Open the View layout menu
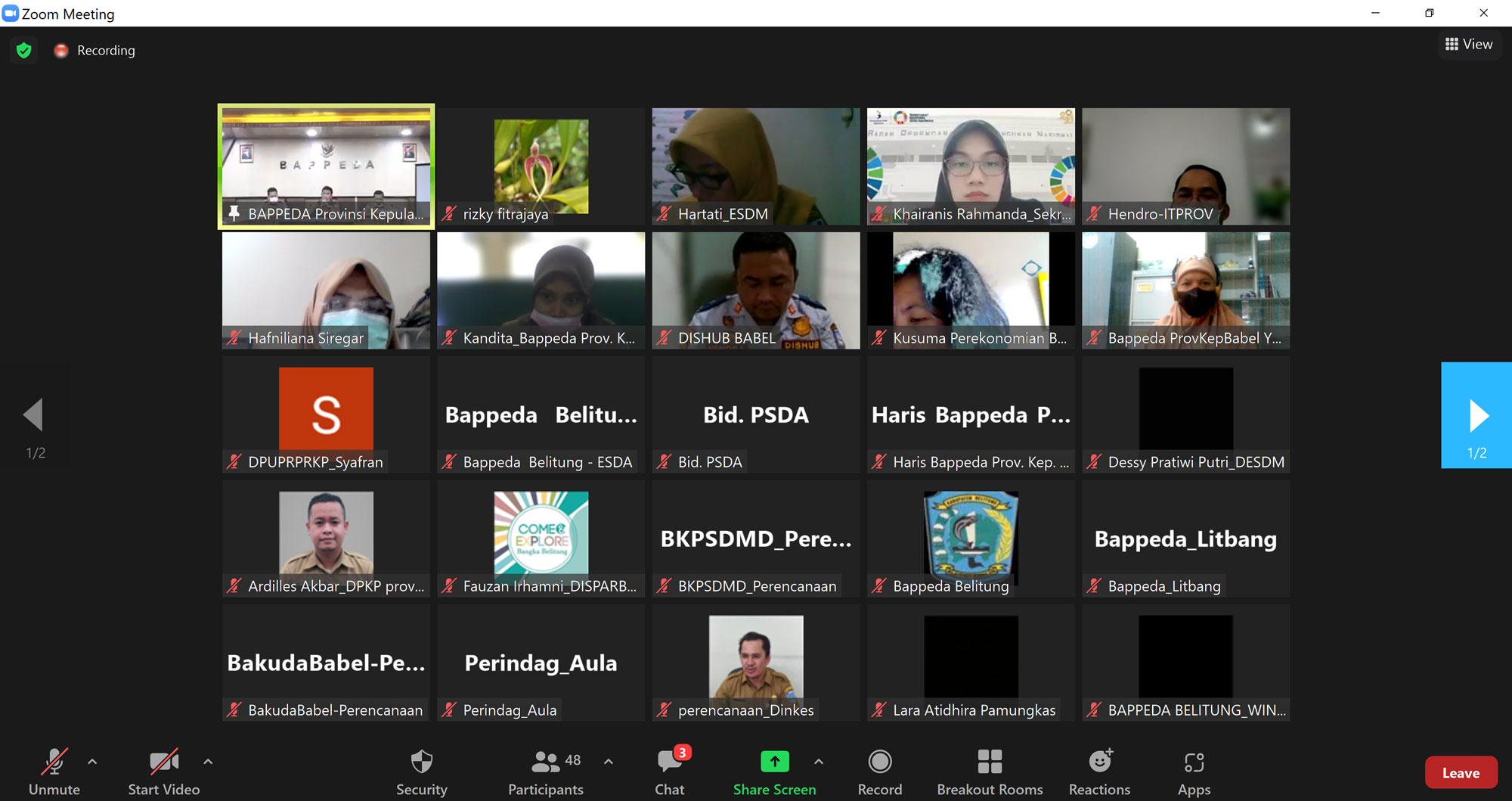The image size is (1512, 801). [1469, 45]
